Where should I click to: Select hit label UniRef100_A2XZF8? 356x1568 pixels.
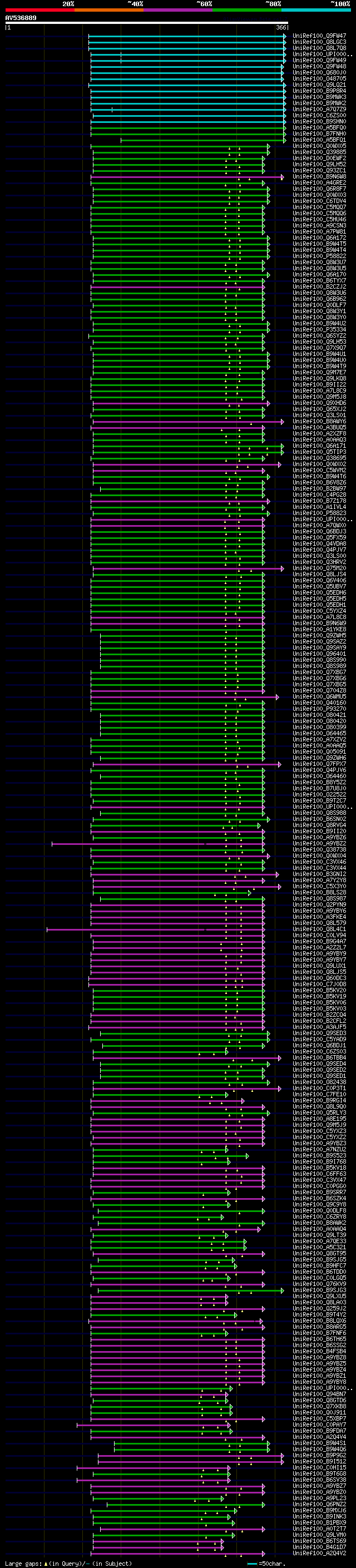click(x=319, y=434)
